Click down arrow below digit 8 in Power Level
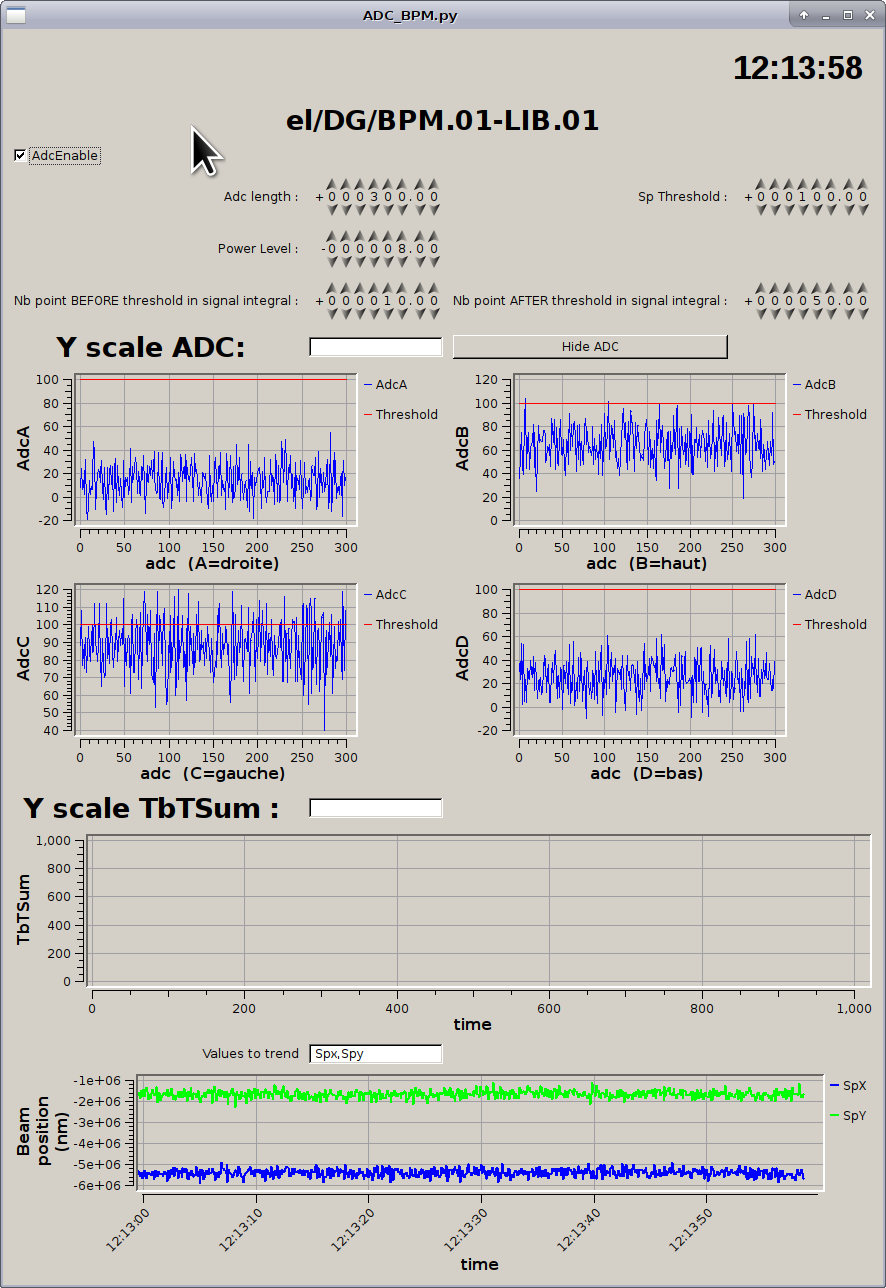This screenshot has height=1288, width=886. click(x=402, y=262)
